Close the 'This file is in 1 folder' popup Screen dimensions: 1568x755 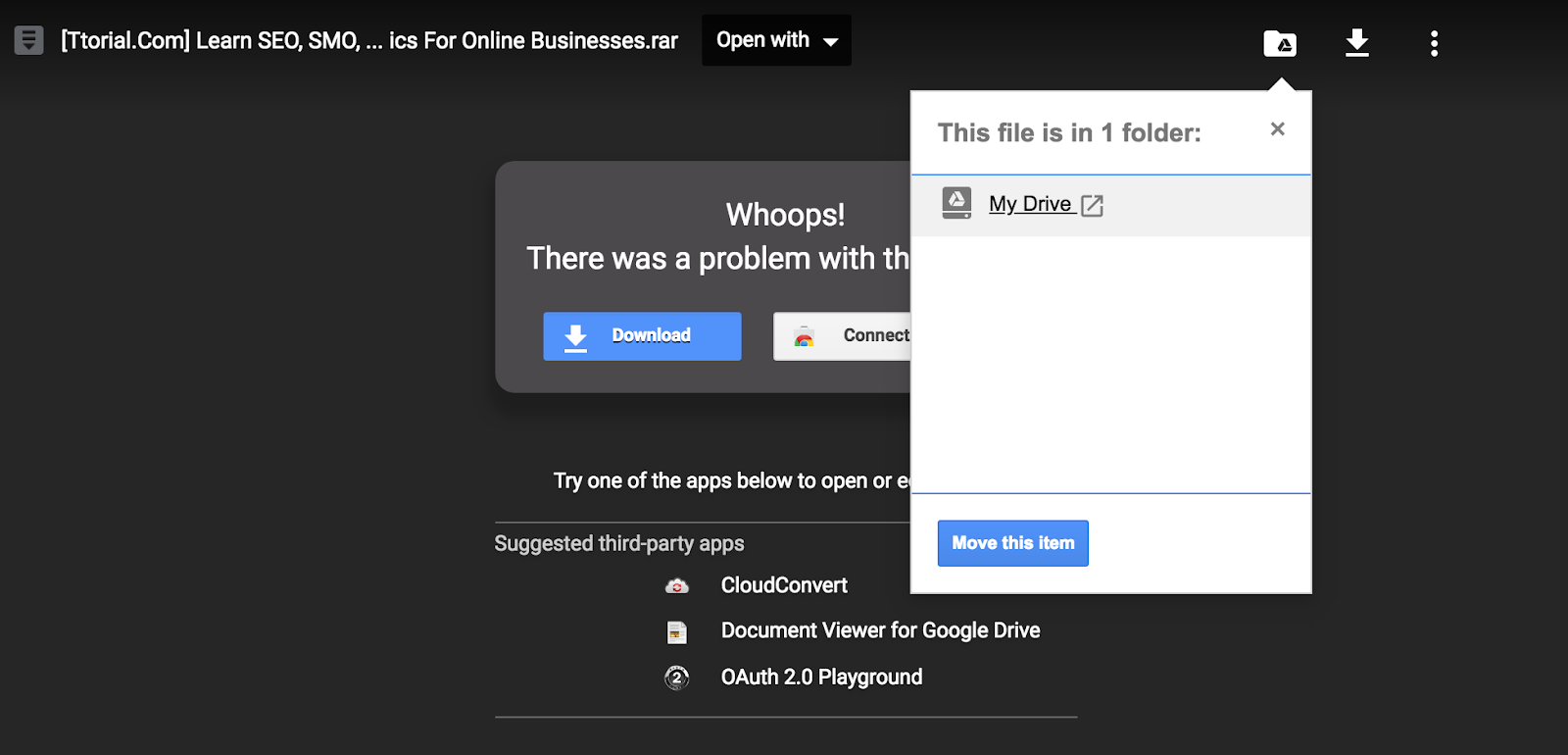pos(1277,128)
